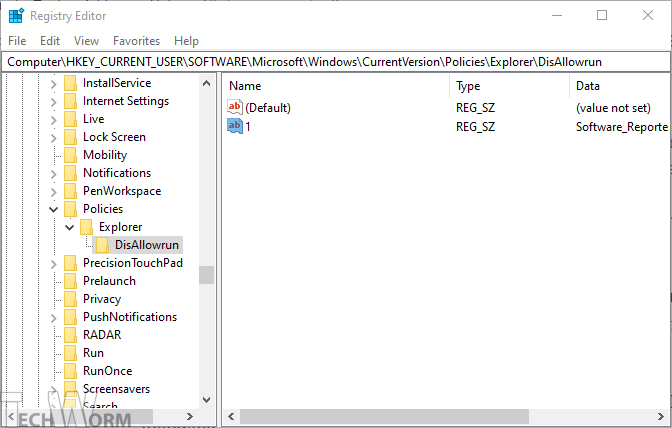Click the Mobility folder icon
This screenshot has height=428, width=672.
tap(70, 155)
